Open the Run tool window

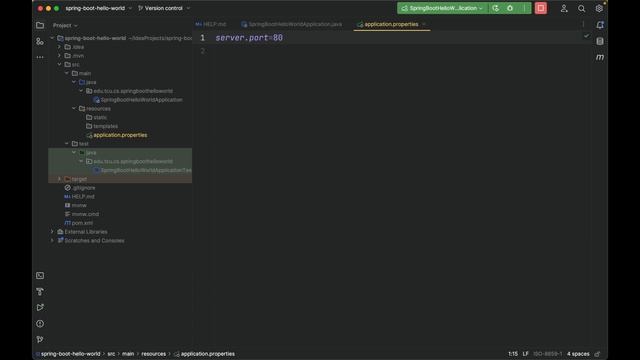(x=40, y=307)
